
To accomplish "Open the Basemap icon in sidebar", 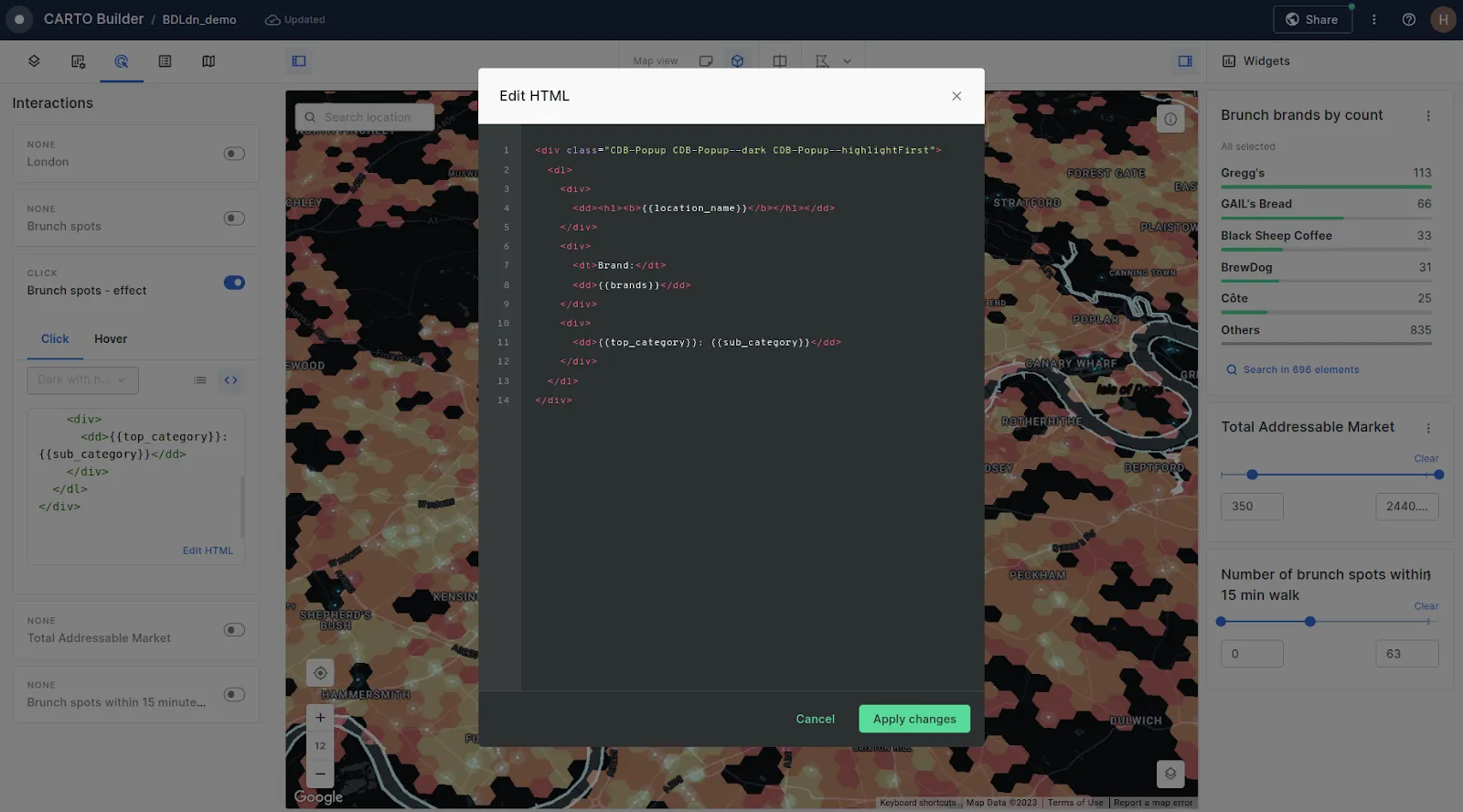I will (x=208, y=61).
